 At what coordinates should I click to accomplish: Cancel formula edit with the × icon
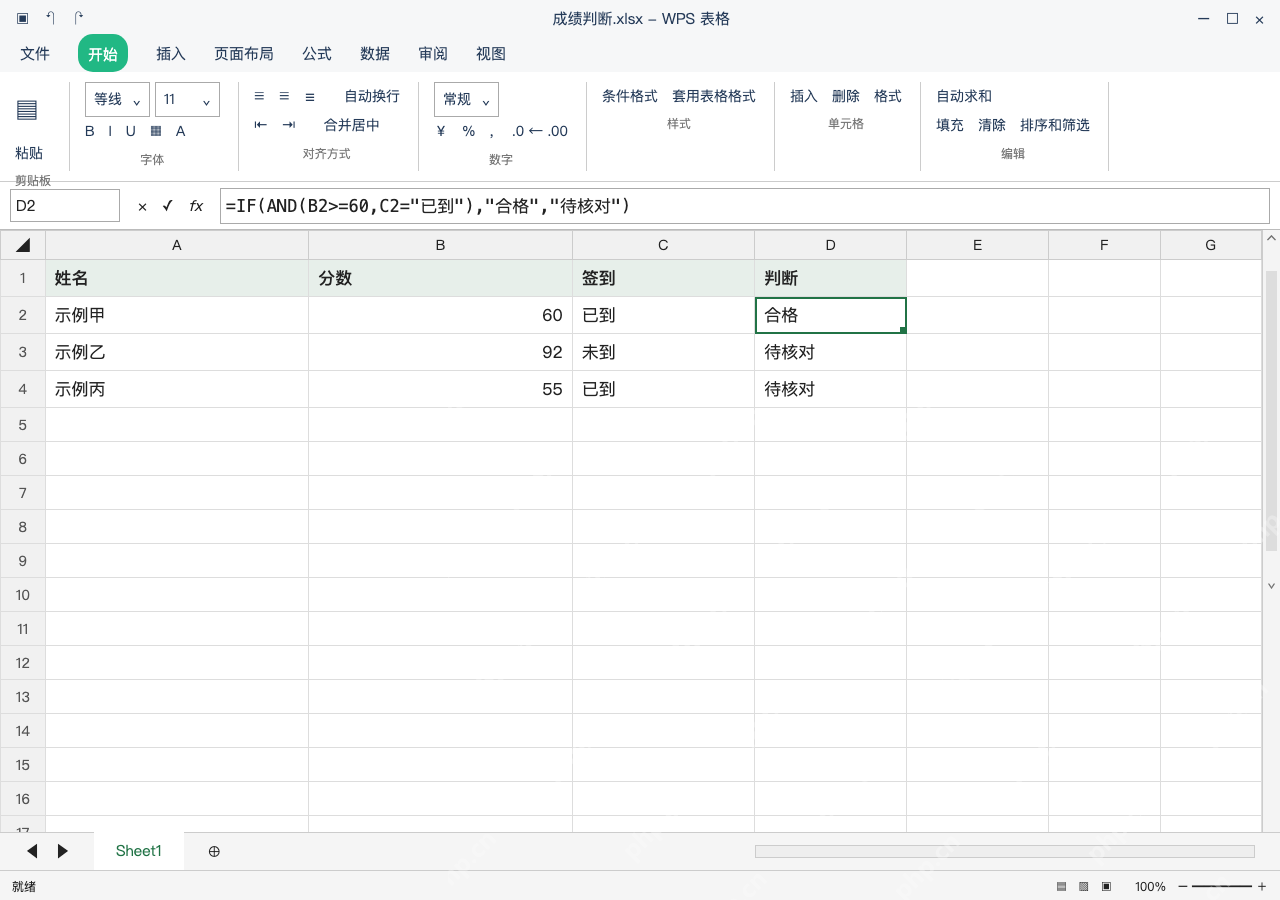(142, 206)
